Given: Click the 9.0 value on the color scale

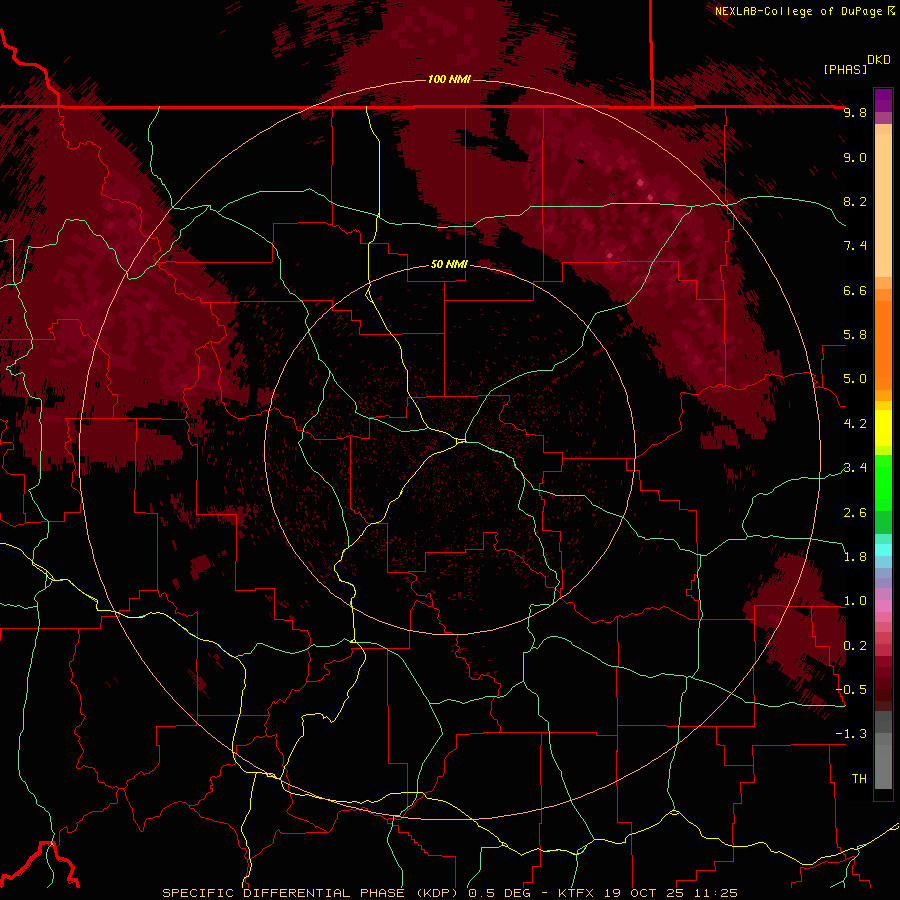Looking at the screenshot, I should tap(855, 157).
